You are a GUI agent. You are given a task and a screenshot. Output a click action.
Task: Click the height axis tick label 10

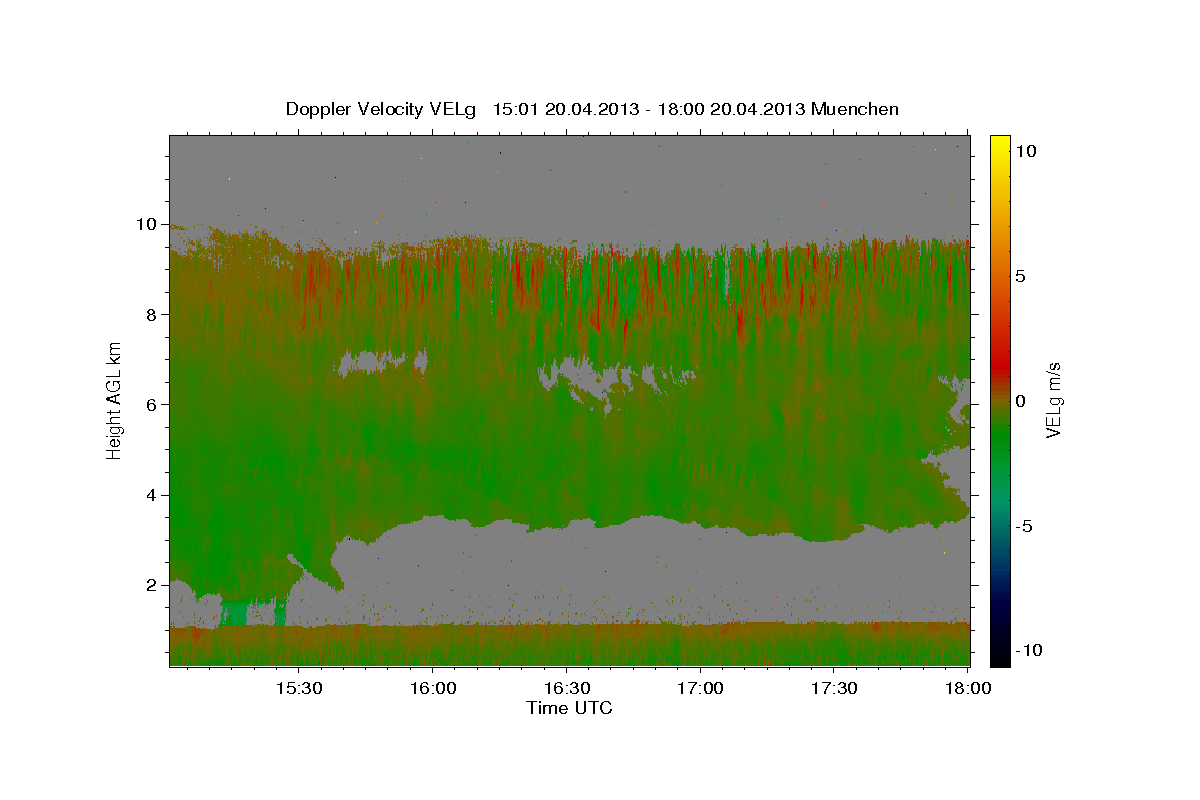tap(148, 225)
